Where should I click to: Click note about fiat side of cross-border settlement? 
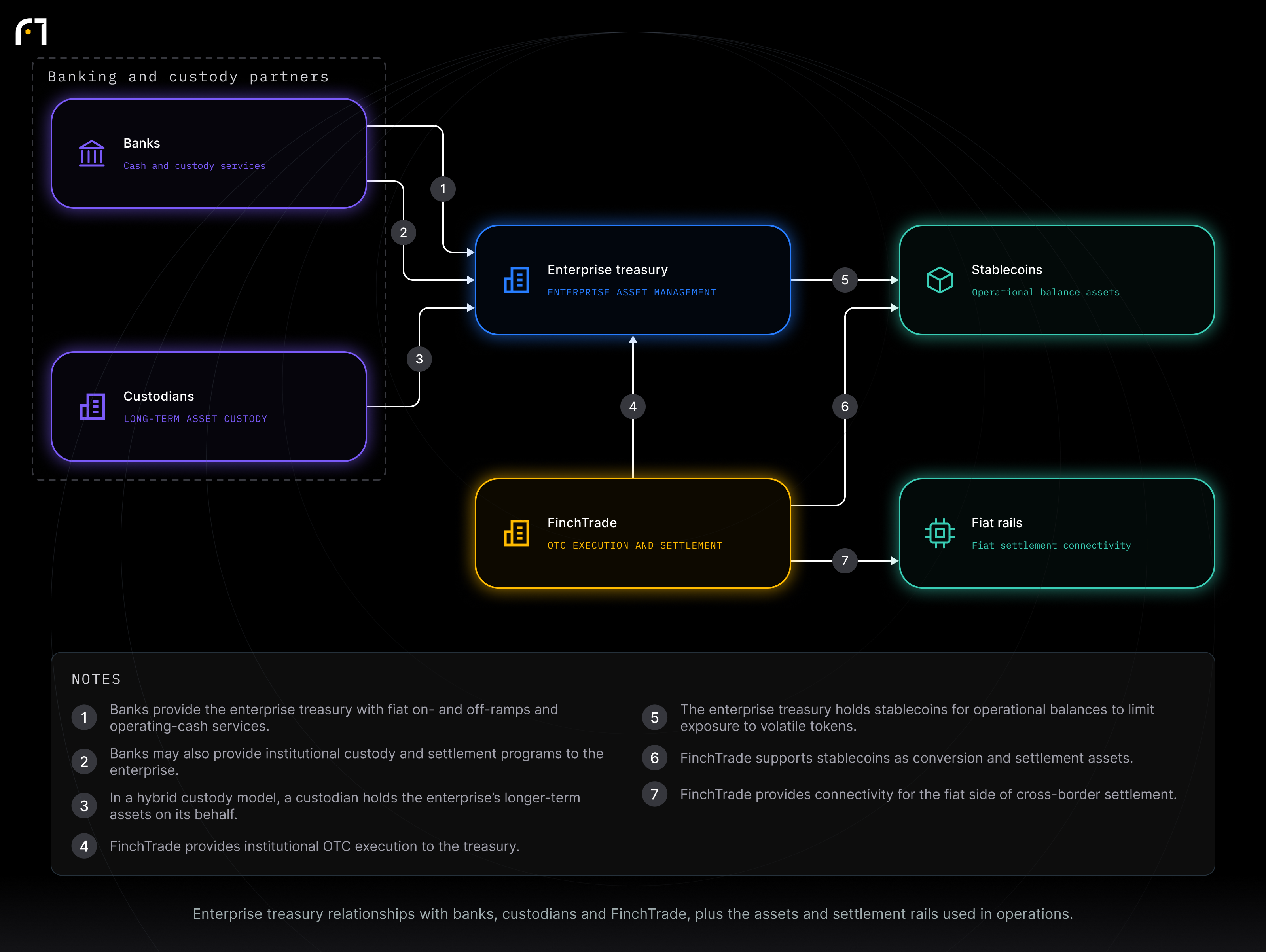coord(928,794)
